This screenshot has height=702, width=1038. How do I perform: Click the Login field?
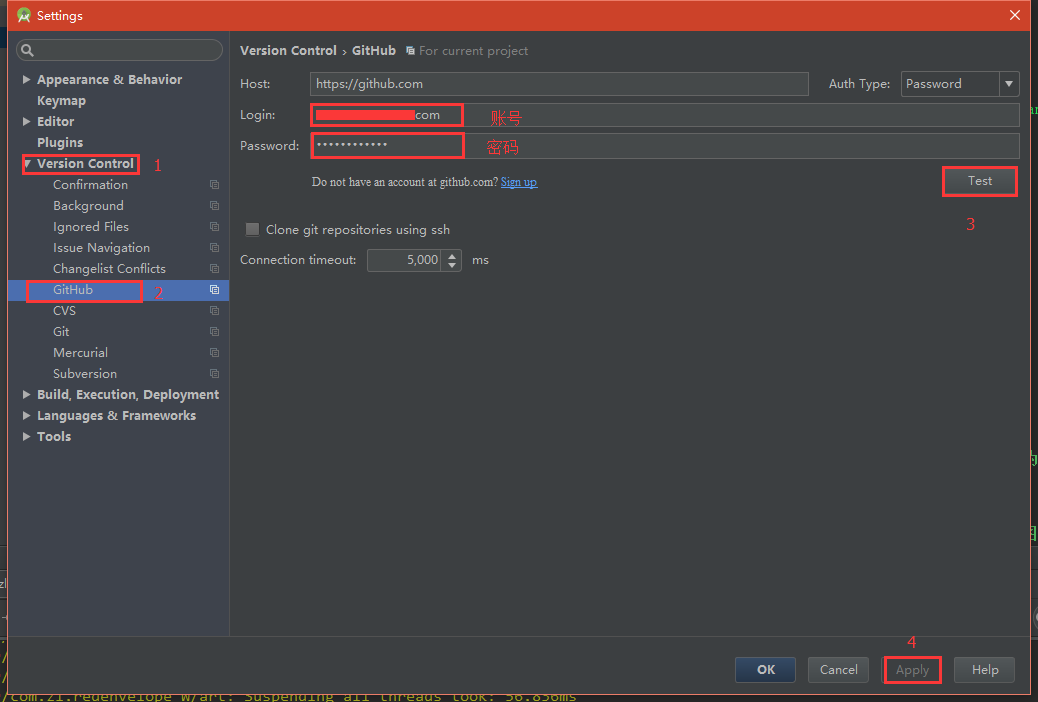pyautogui.click(x=665, y=115)
